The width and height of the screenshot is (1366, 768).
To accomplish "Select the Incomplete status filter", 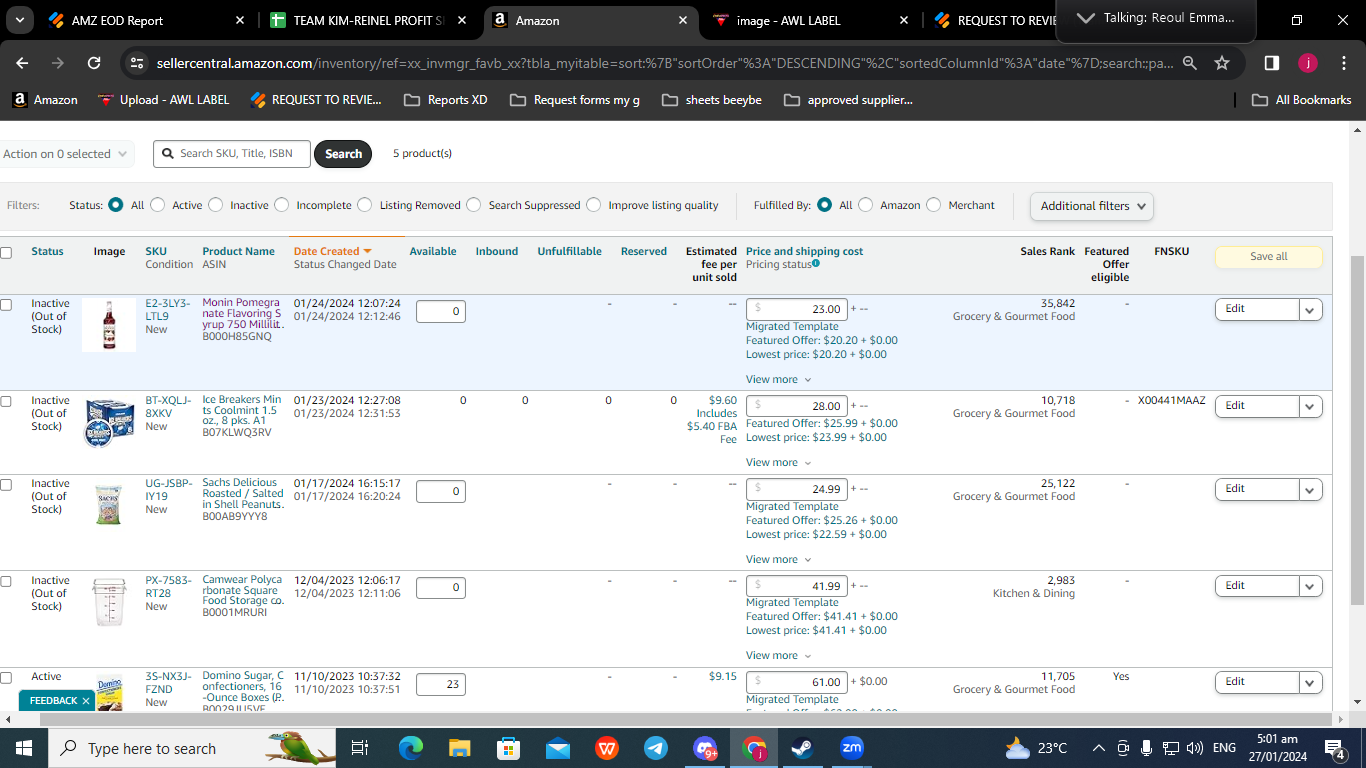I will (x=282, y=205).
